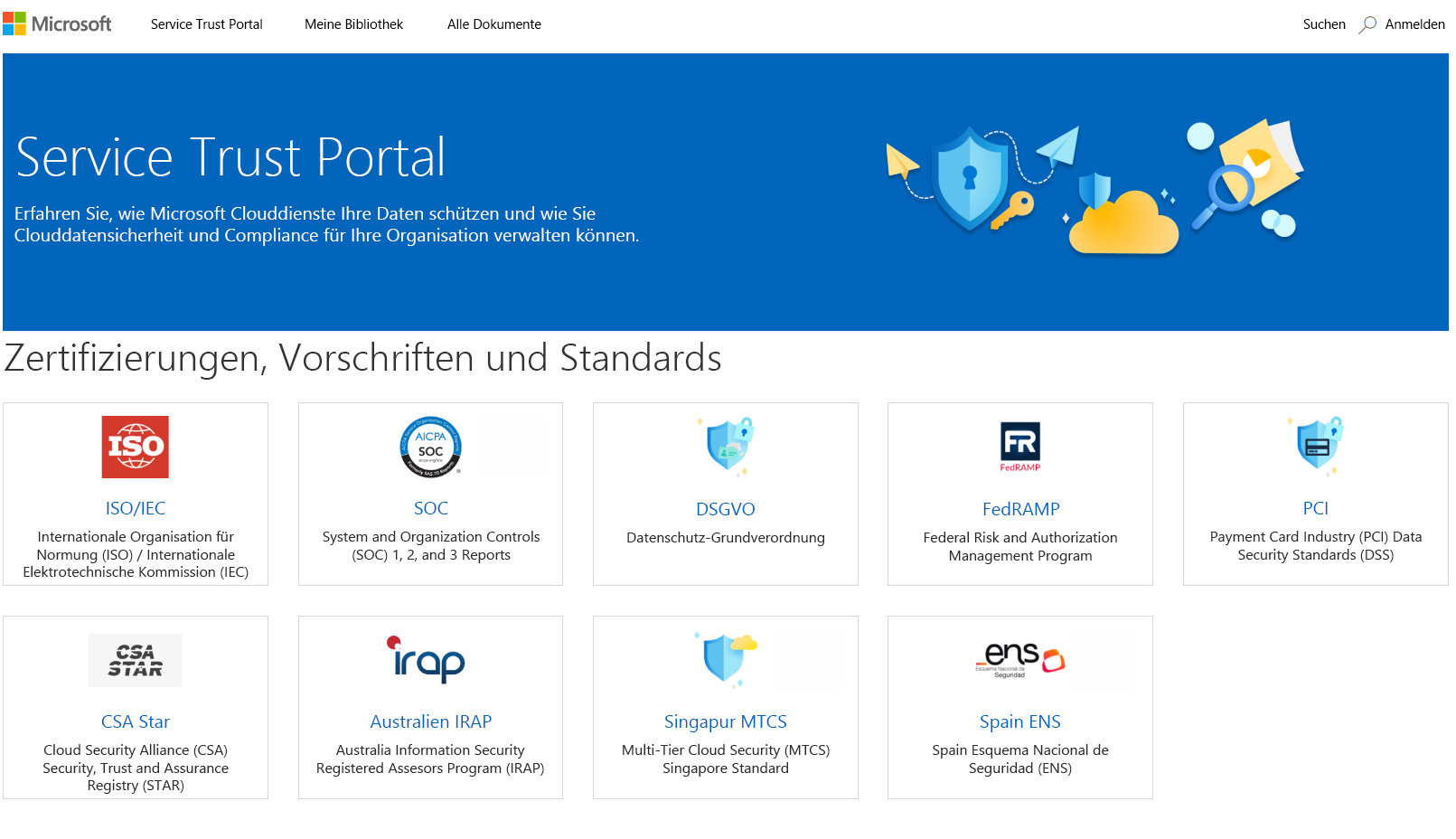This screenshot has height=839, width=1456.
Task: Click 'Zertifizierungen, Vorschriften und Standards' heading
Action: coord(362,358)
